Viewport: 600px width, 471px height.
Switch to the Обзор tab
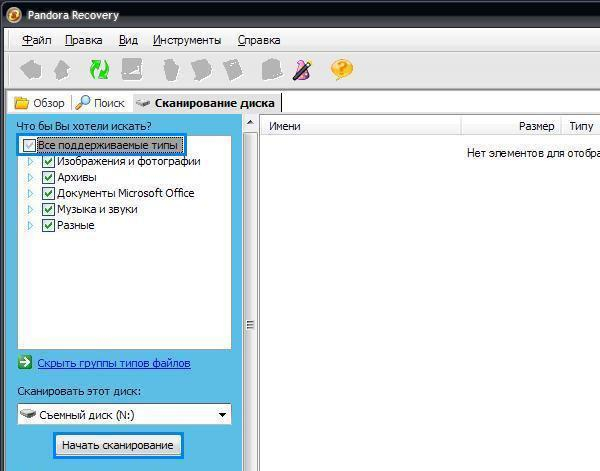[x=39, y=103]
